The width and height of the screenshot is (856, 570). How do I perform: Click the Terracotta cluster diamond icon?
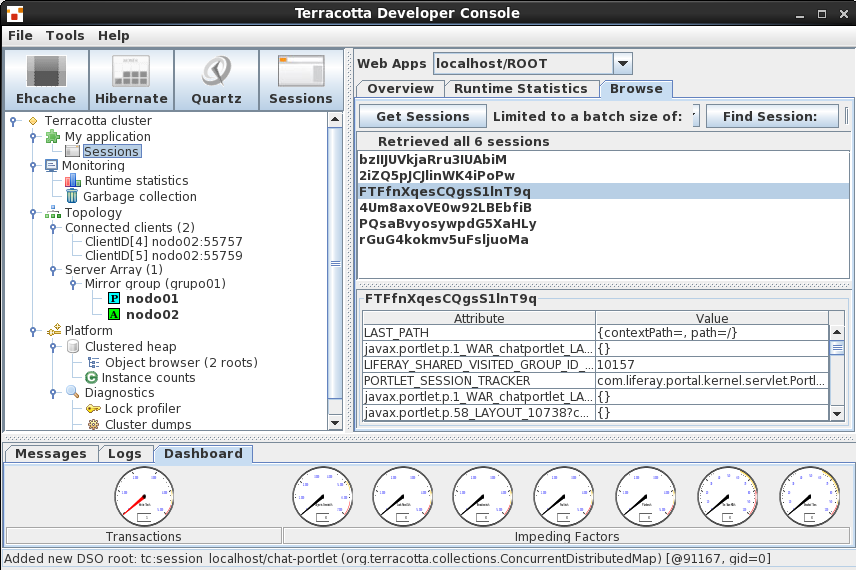pyautogui.click(x=33, y=121)
